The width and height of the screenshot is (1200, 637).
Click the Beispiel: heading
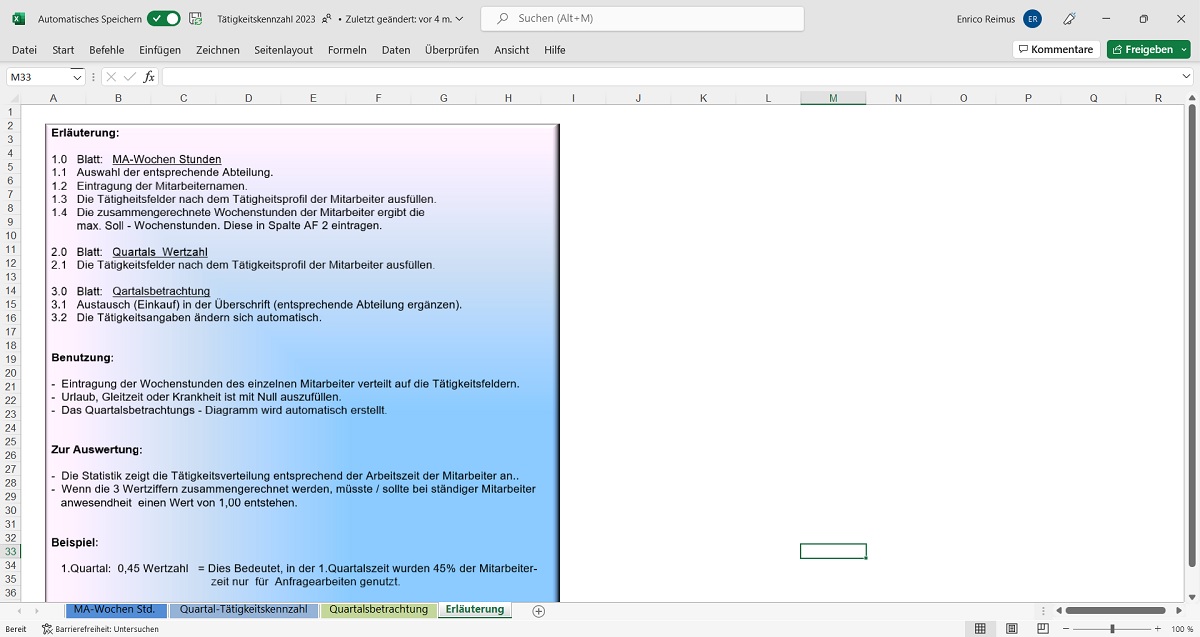coord(75,543)
